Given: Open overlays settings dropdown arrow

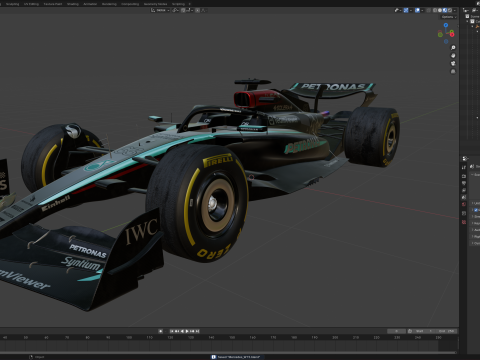Looking at the screenshot, I should click(x=422, y=10).
